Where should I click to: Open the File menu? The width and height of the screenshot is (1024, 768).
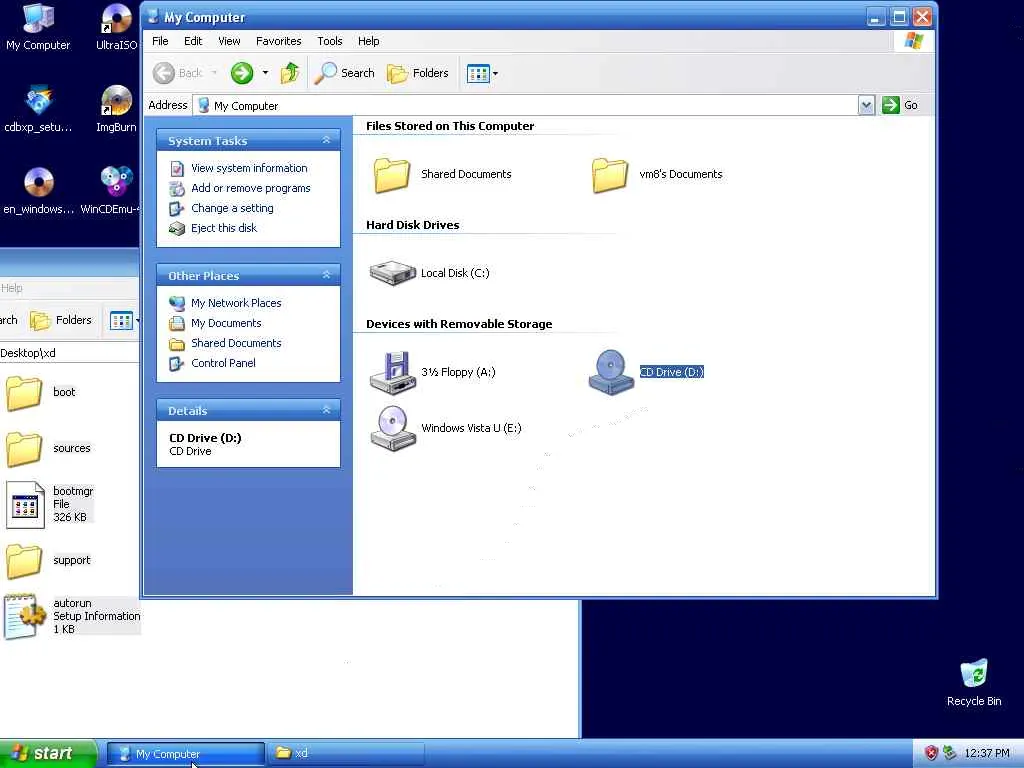tap(160, 41)
